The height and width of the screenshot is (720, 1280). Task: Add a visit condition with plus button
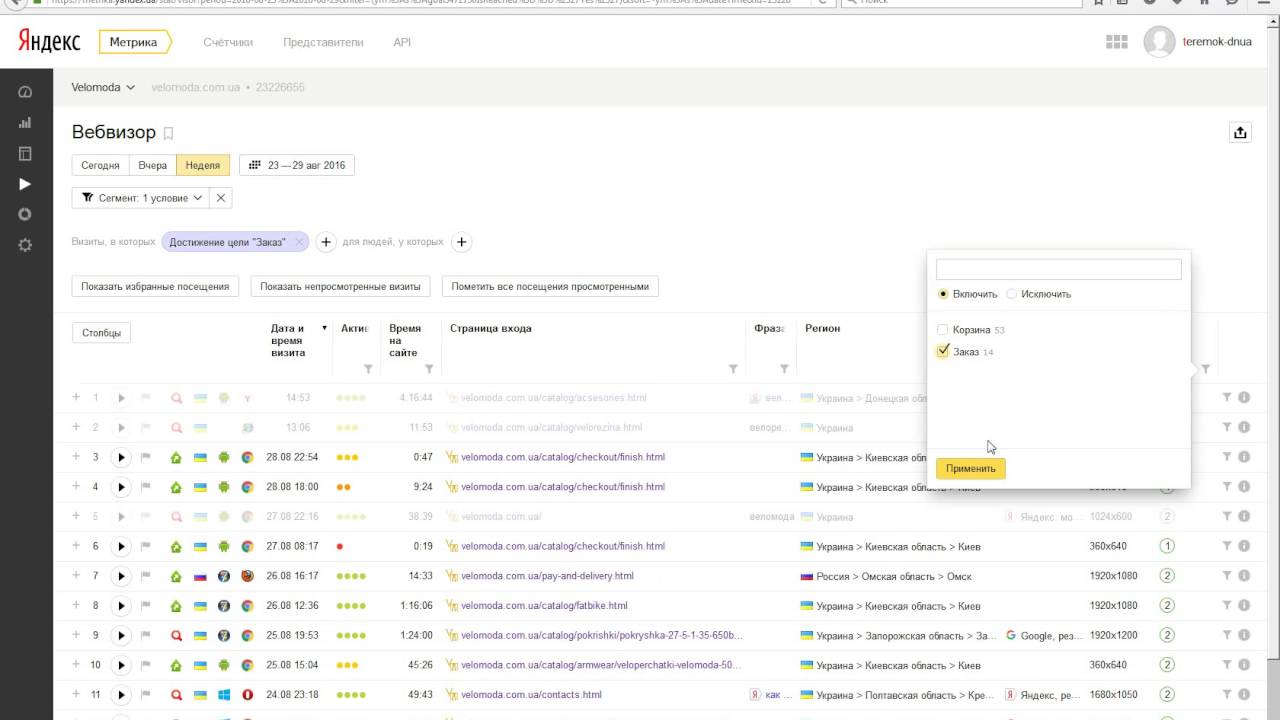[x=325, y=242]
